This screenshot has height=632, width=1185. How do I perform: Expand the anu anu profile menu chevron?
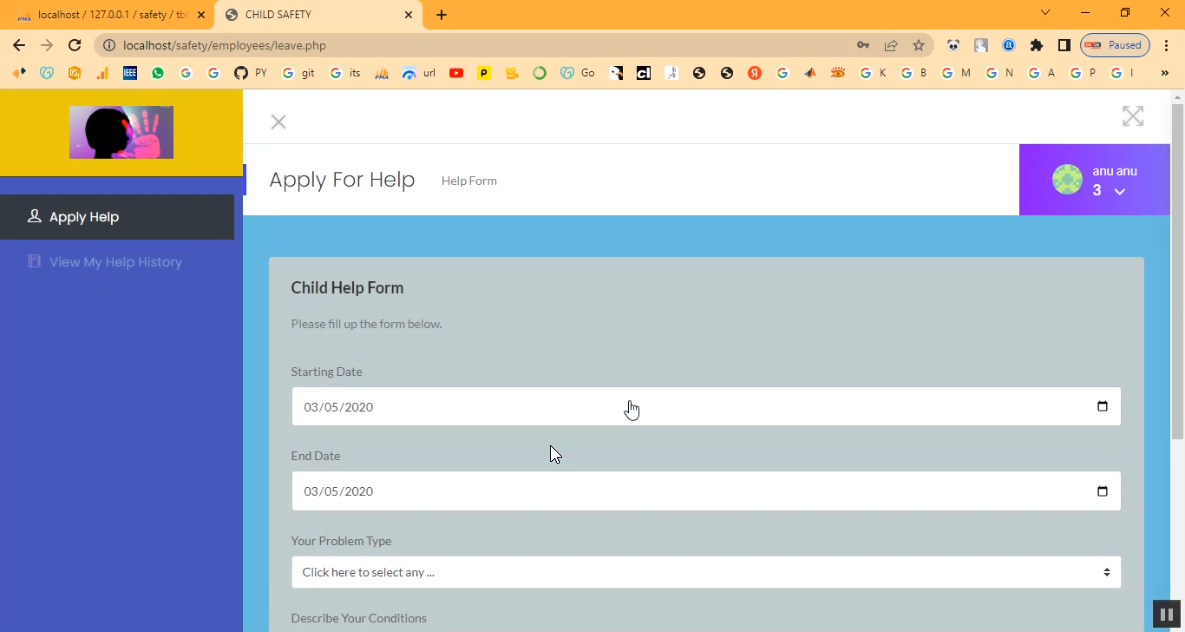point(1120,191)
